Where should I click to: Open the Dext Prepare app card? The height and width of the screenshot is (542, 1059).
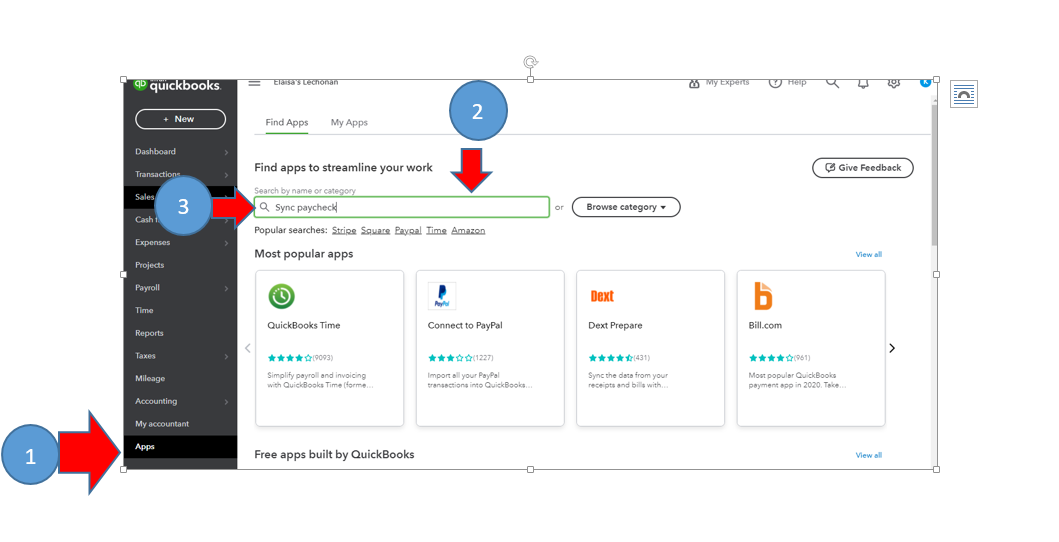(x=650, y=348)
